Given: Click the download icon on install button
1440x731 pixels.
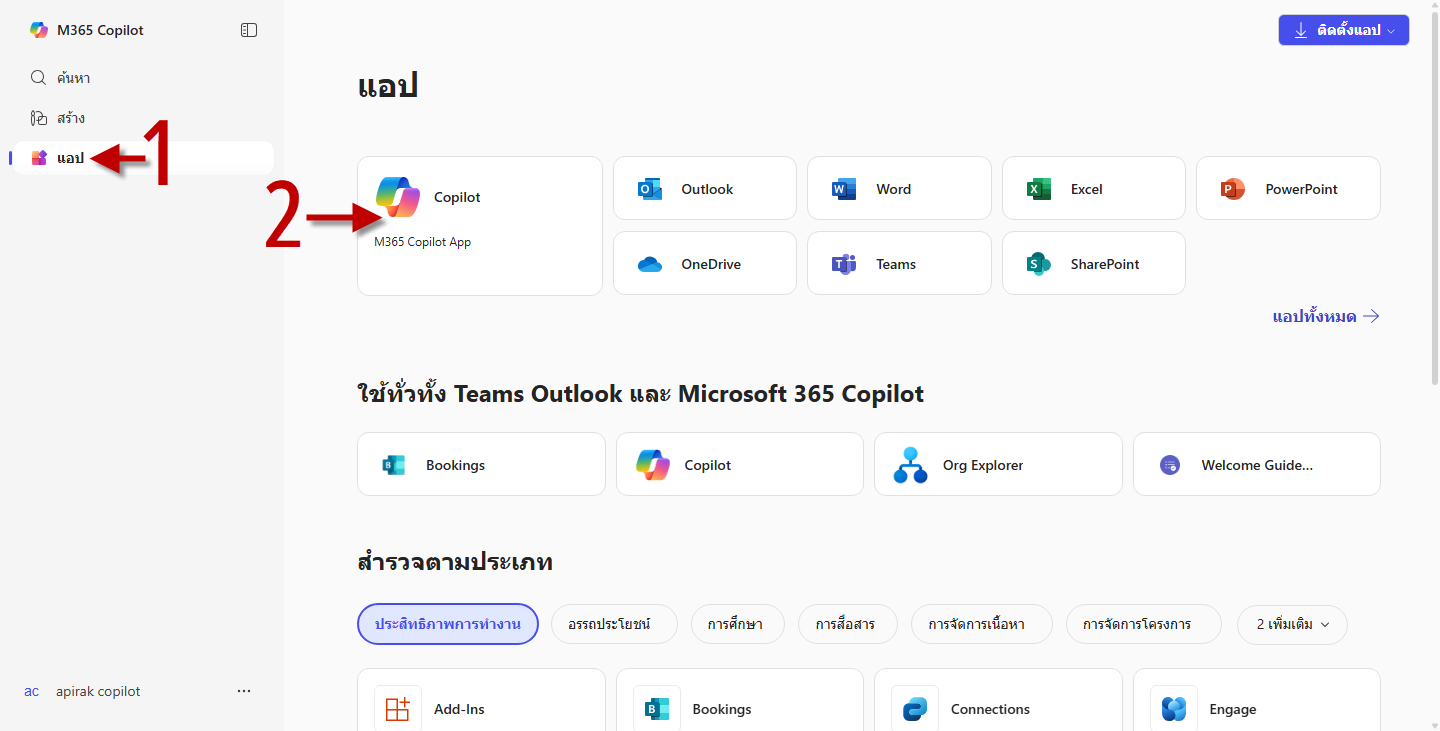Looking at the screenshot, I should pos(1301,30).
